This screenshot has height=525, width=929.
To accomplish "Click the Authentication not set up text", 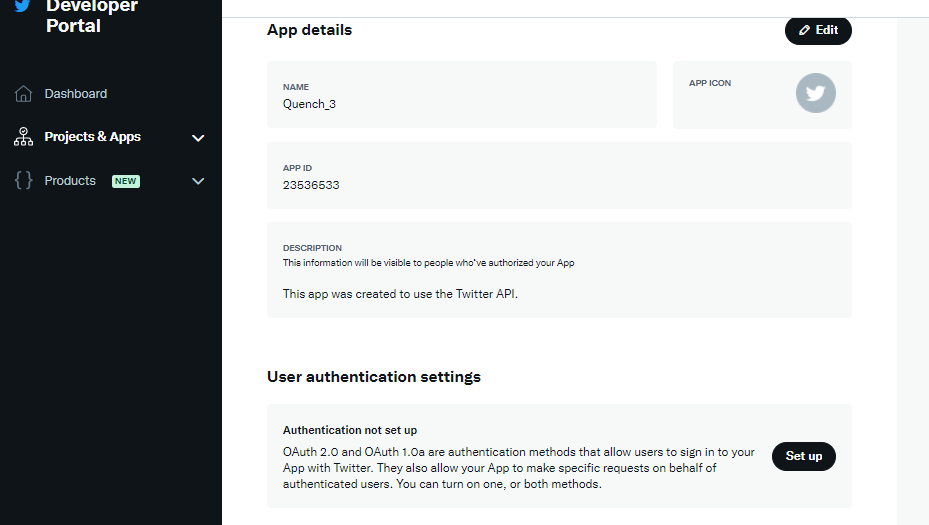I will click(349, 430).
